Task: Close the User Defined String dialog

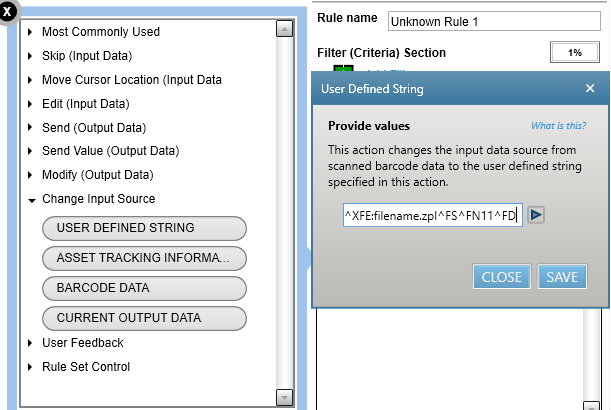Action: click(590, 88)
